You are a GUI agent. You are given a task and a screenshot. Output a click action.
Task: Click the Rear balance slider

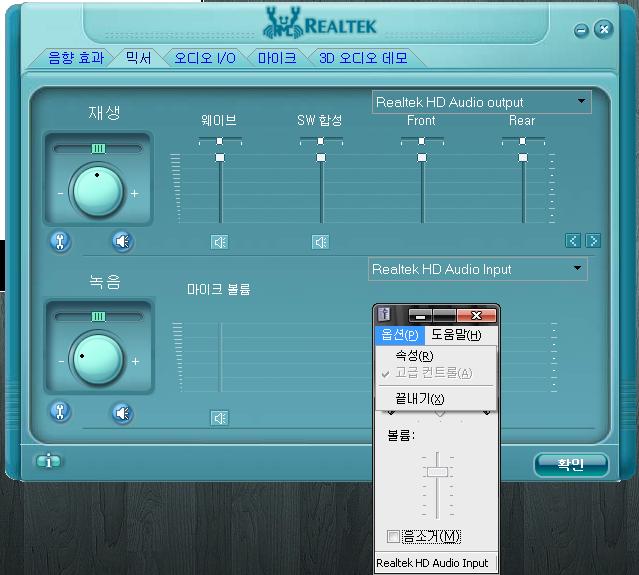tap(523, 141)
